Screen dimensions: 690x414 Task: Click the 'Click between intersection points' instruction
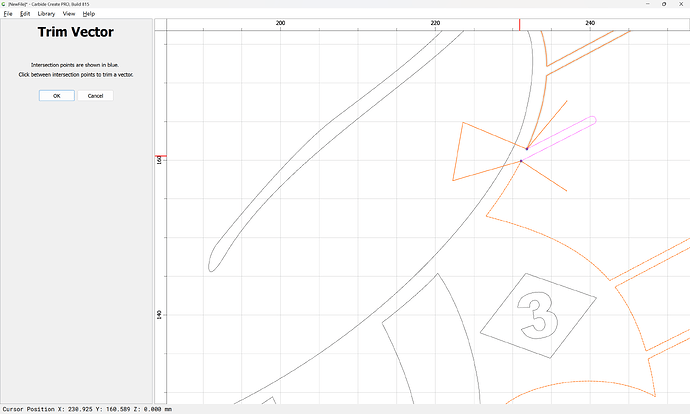click(76, 75)
